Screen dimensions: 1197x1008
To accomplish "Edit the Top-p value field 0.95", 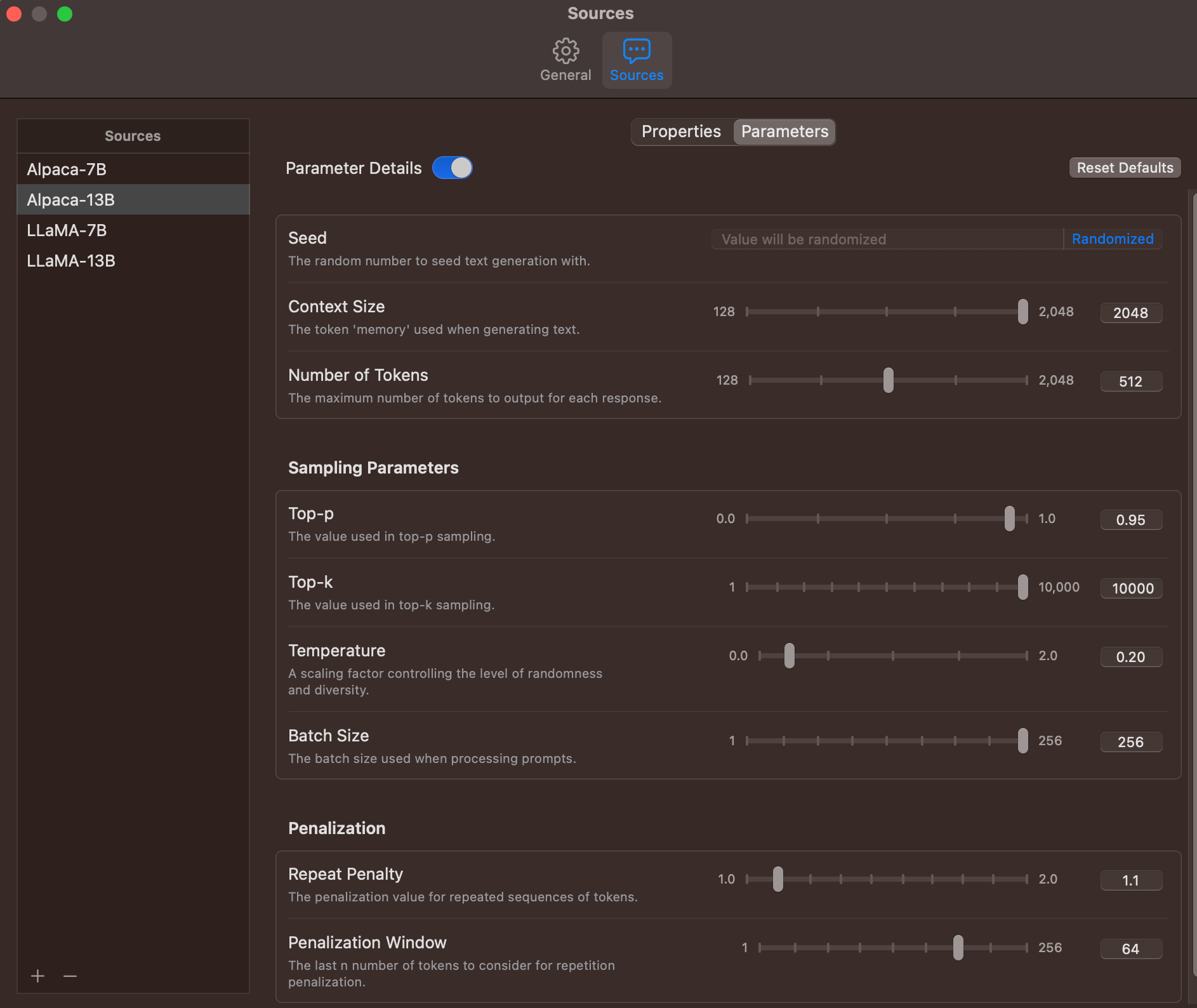I will [1131, 520].
